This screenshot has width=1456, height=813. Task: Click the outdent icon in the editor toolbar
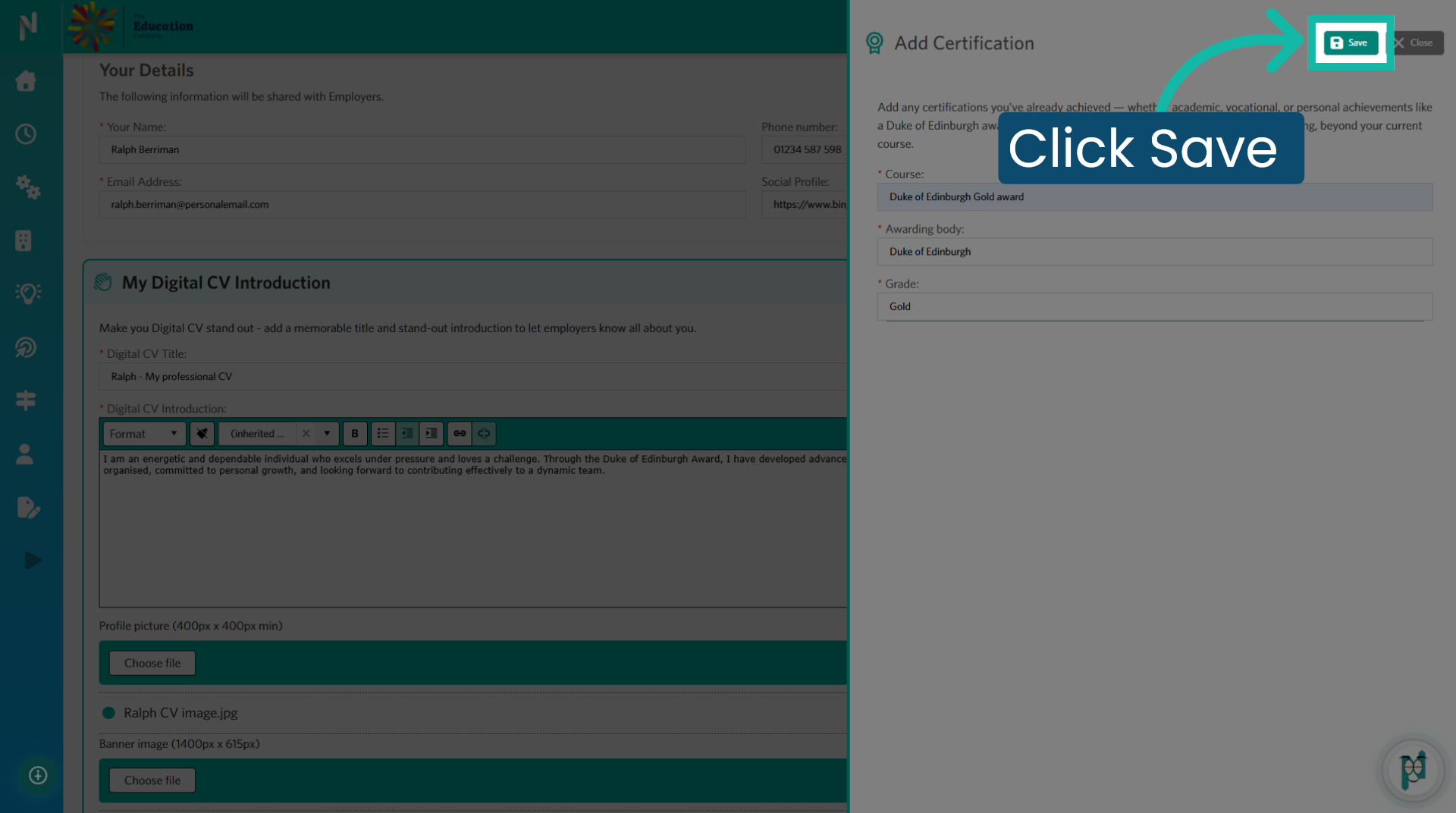point(407,434)
